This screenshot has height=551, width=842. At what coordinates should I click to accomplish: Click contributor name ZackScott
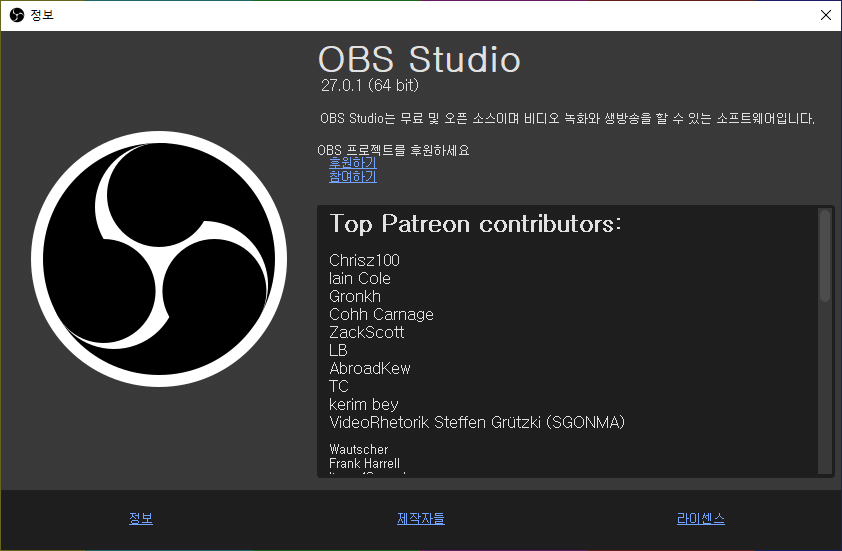coord(366,332)
